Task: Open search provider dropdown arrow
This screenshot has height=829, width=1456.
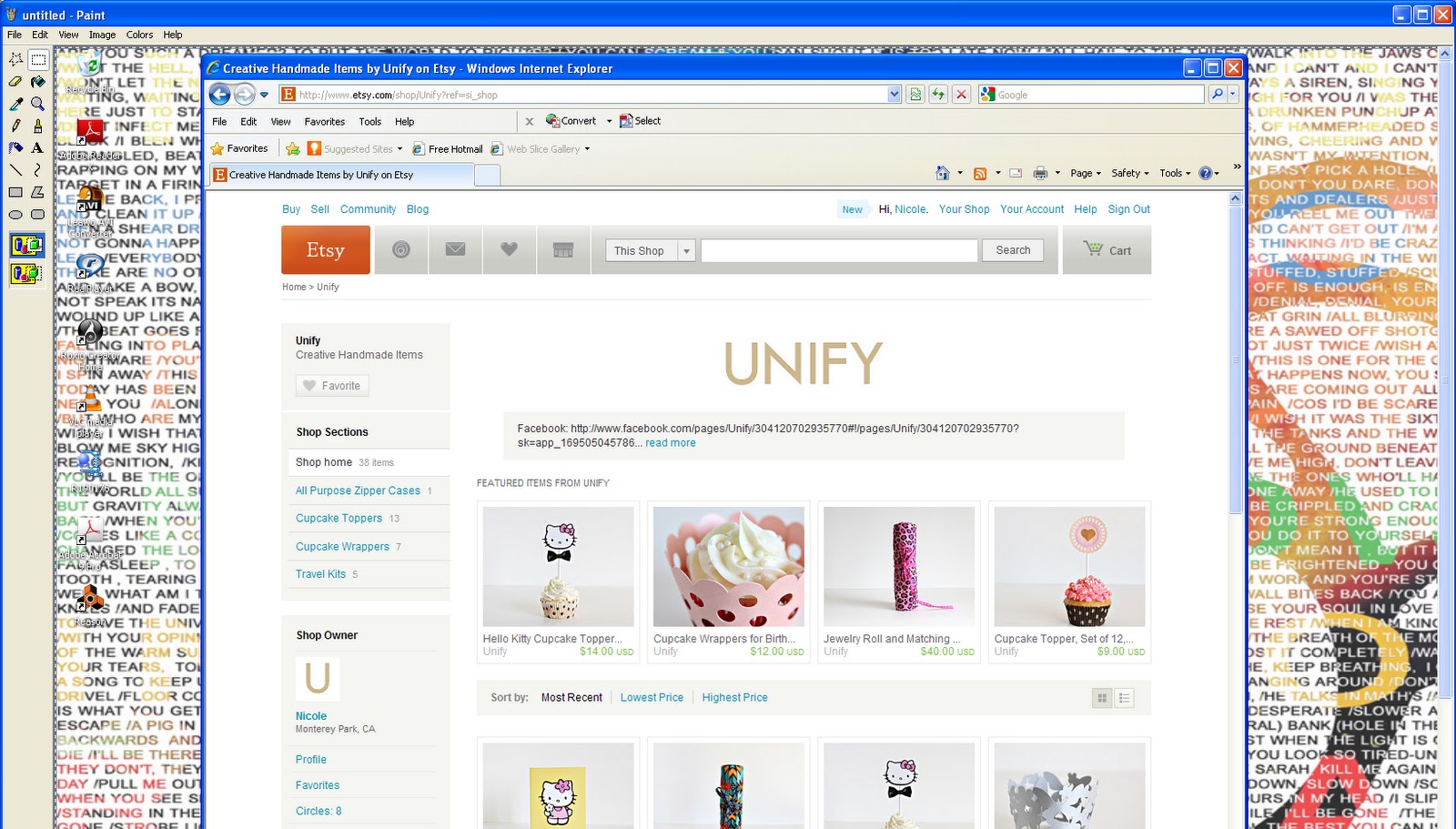Action: [x=1233, y=95]
